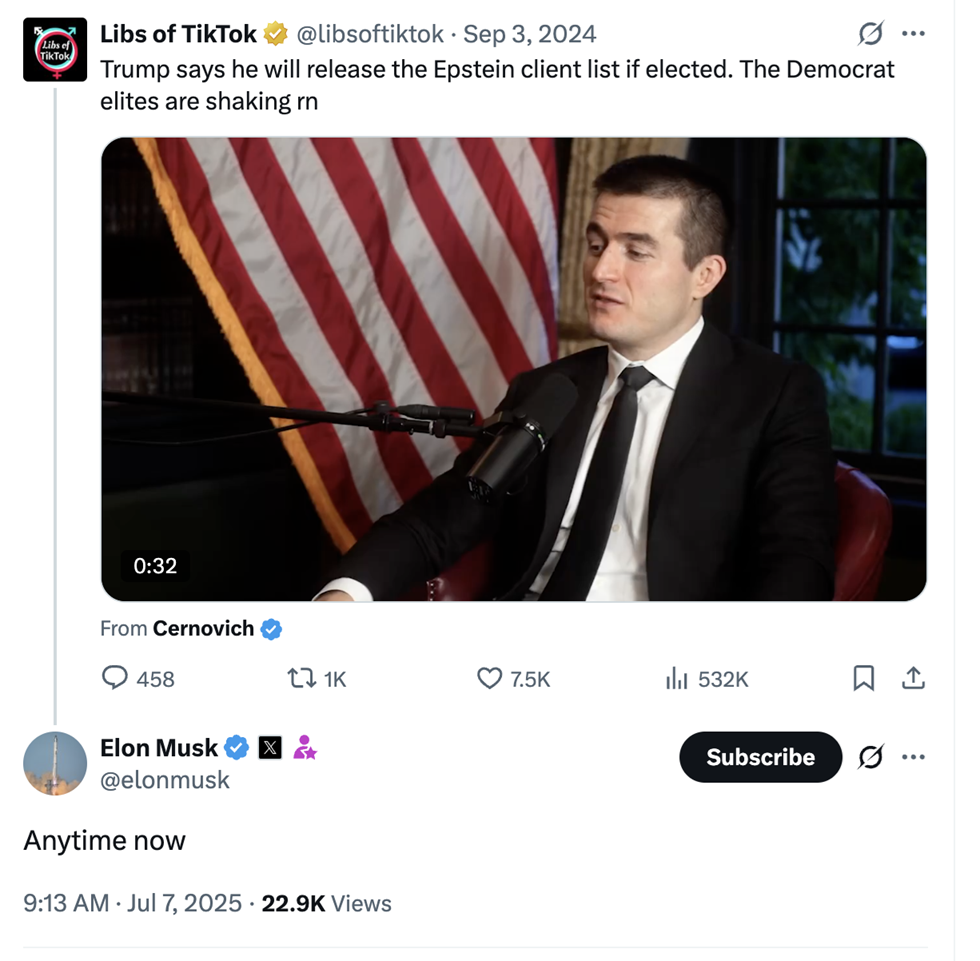Open Elon Musk's profile avatar
The height and width of the screenshot is (961, 980).
pos(55,763)
